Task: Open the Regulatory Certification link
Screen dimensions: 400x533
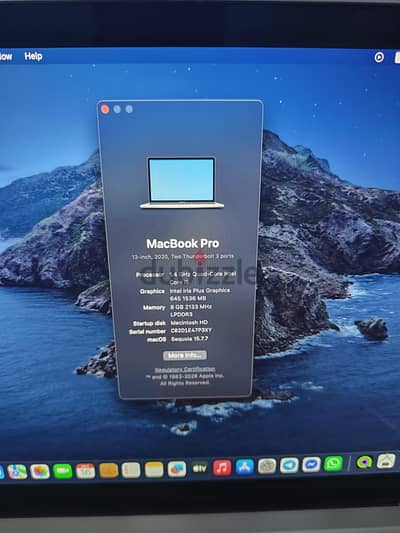Action: (185, 369)
